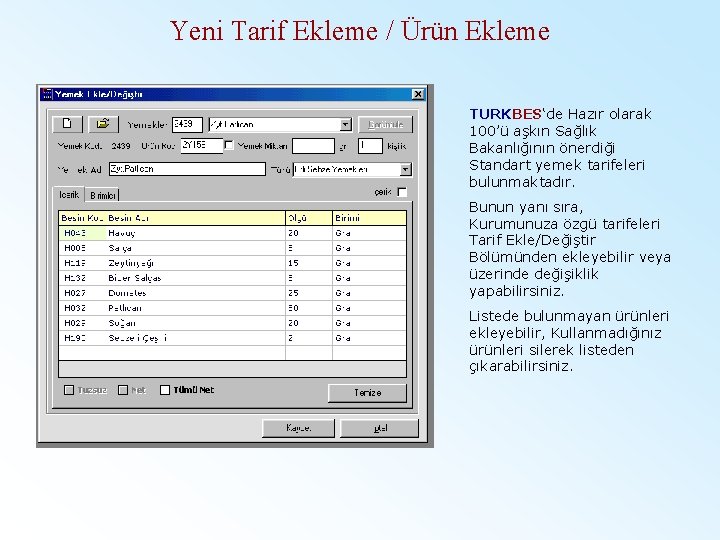Select the Patlıcan ingredient row

click(232, 308)
